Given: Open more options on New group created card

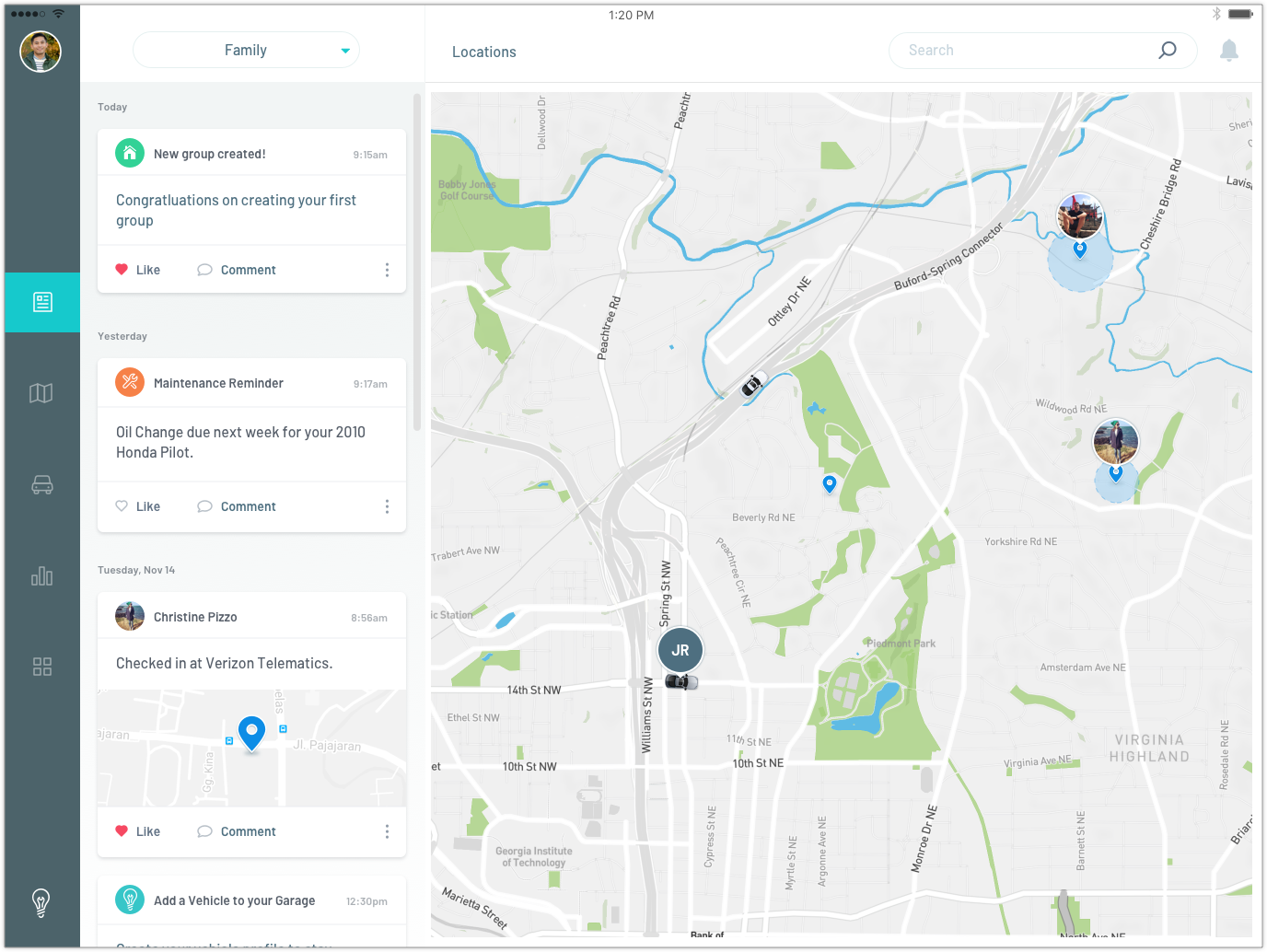Looking at the screenshot, I should (387, 270).
